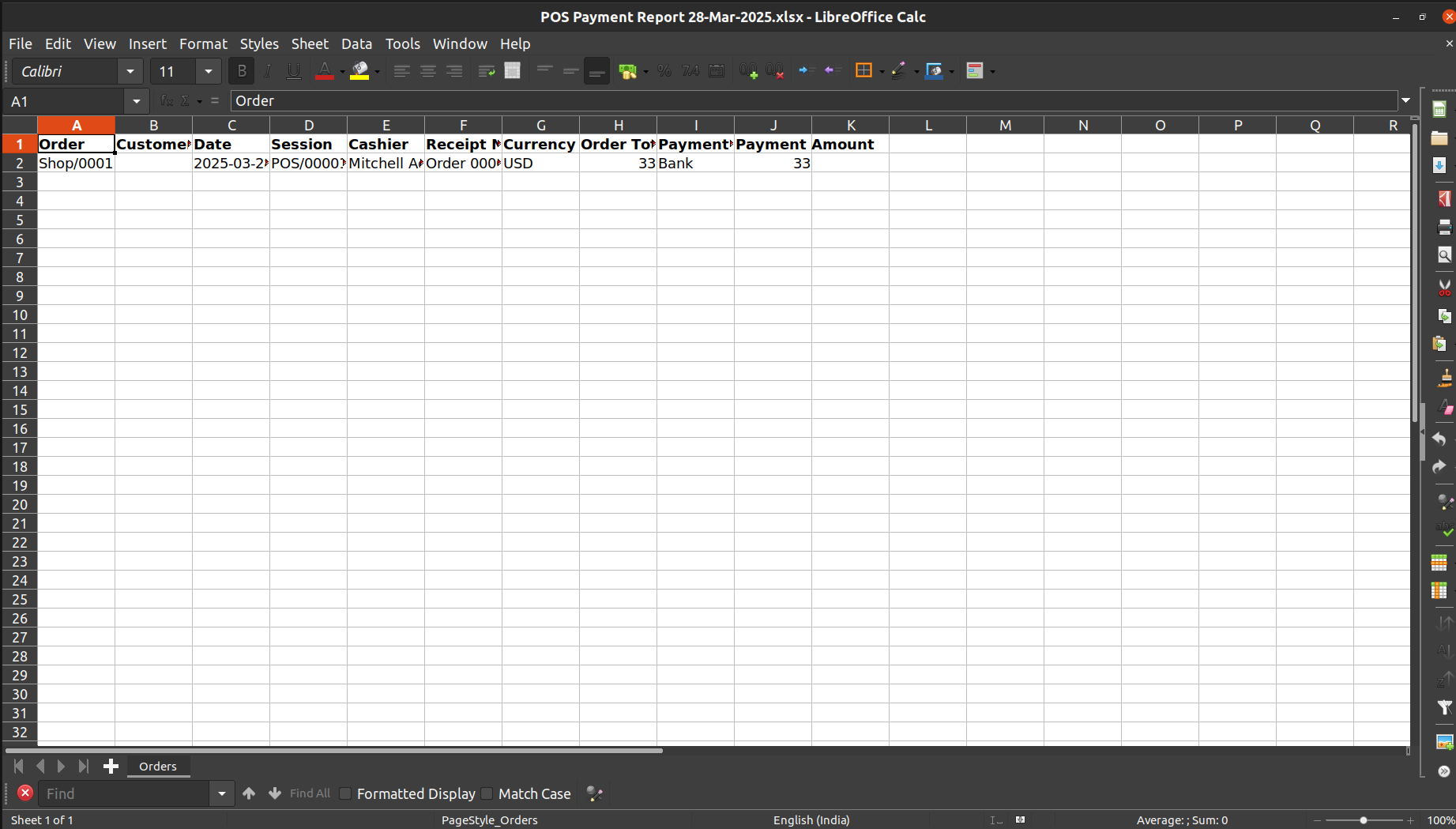The height and width of the screenshot is (829, 1456).
Task: Open the Tools menu
Action: pyautogui.click(x=402, y=43)
